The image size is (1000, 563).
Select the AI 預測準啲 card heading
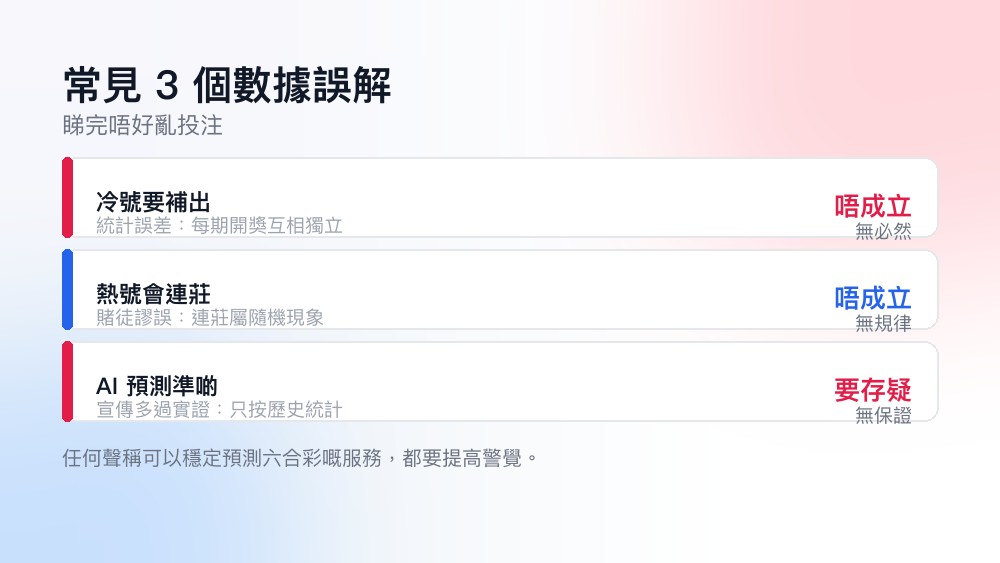(156, 386)
